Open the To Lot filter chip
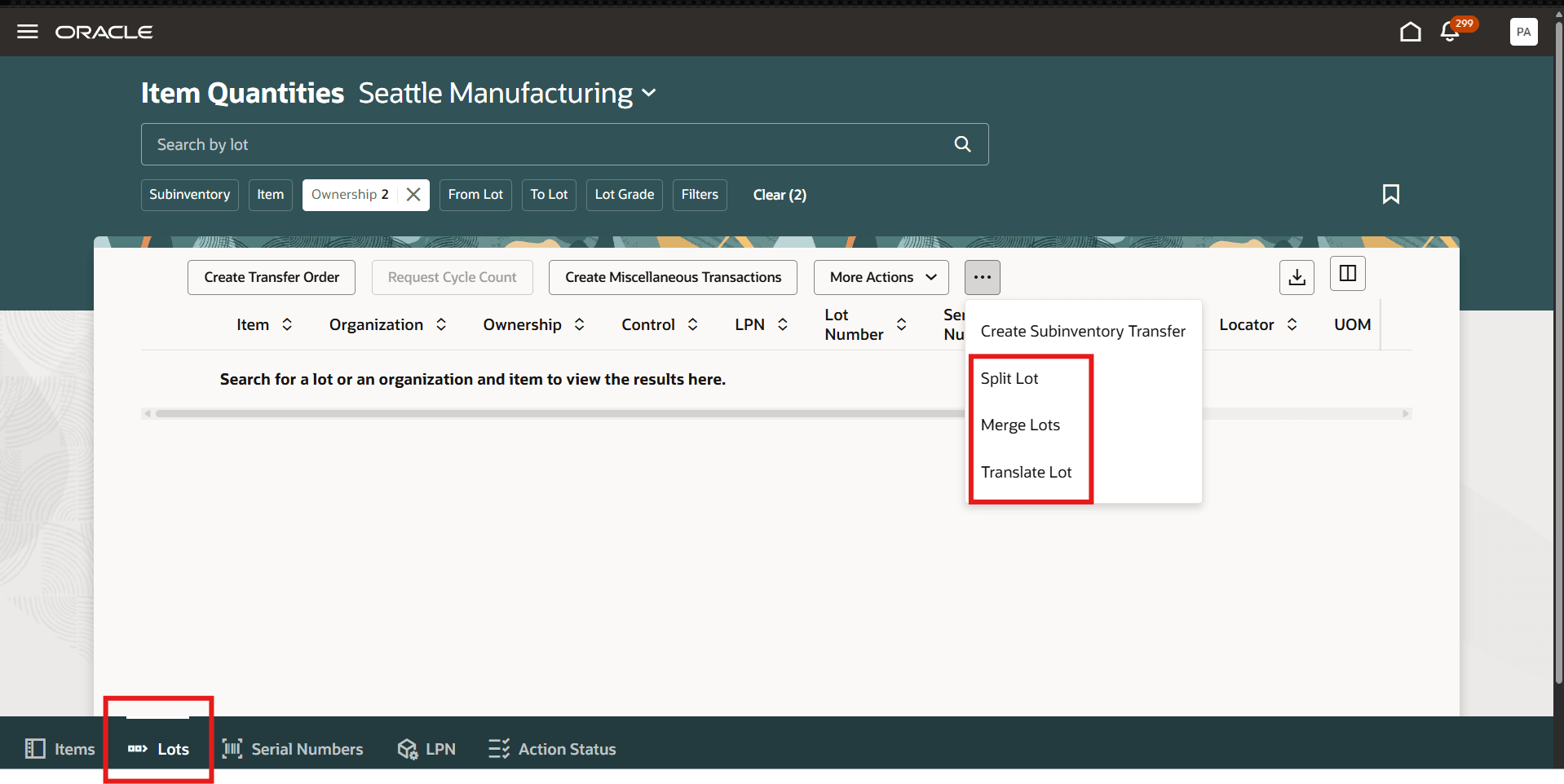 (549, 195)
